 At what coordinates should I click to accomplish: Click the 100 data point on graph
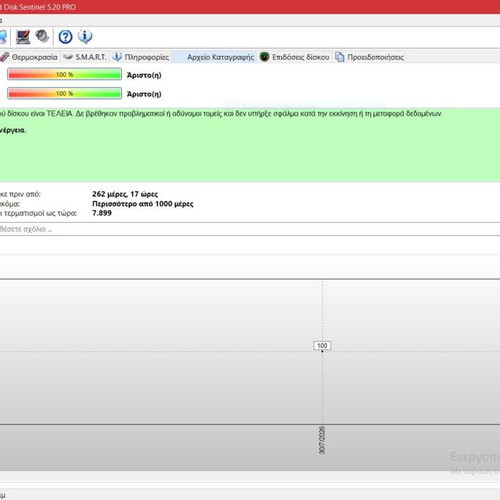[322, 346]
